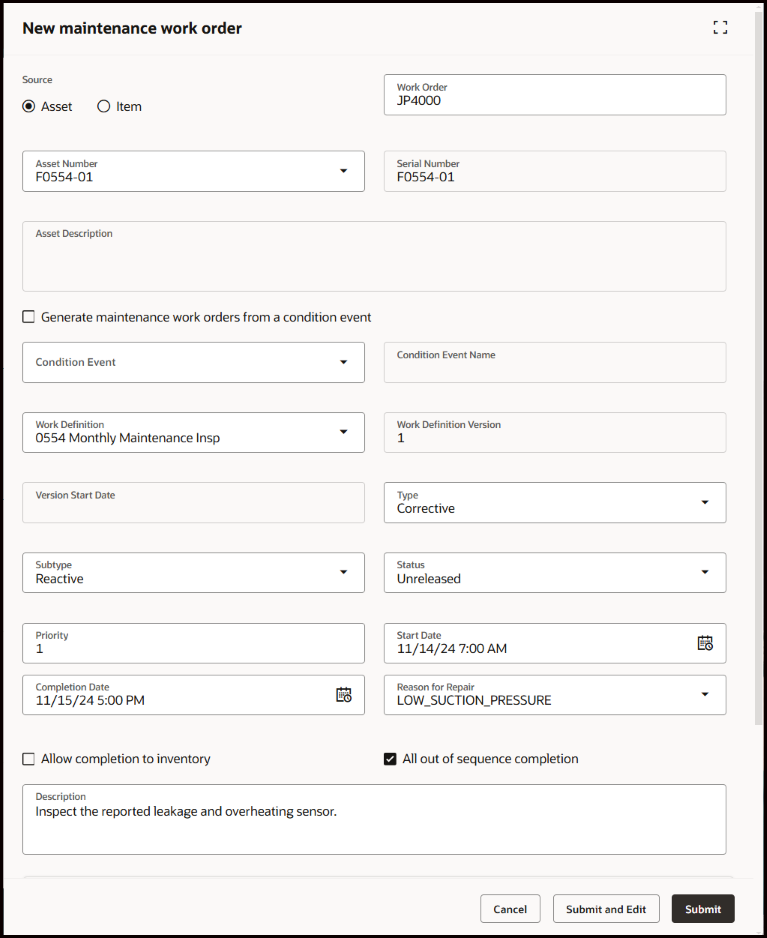Viewport: 767px width, 938px height.
Task: Expand the Condition Event dropdown
Action: [343, 362]
